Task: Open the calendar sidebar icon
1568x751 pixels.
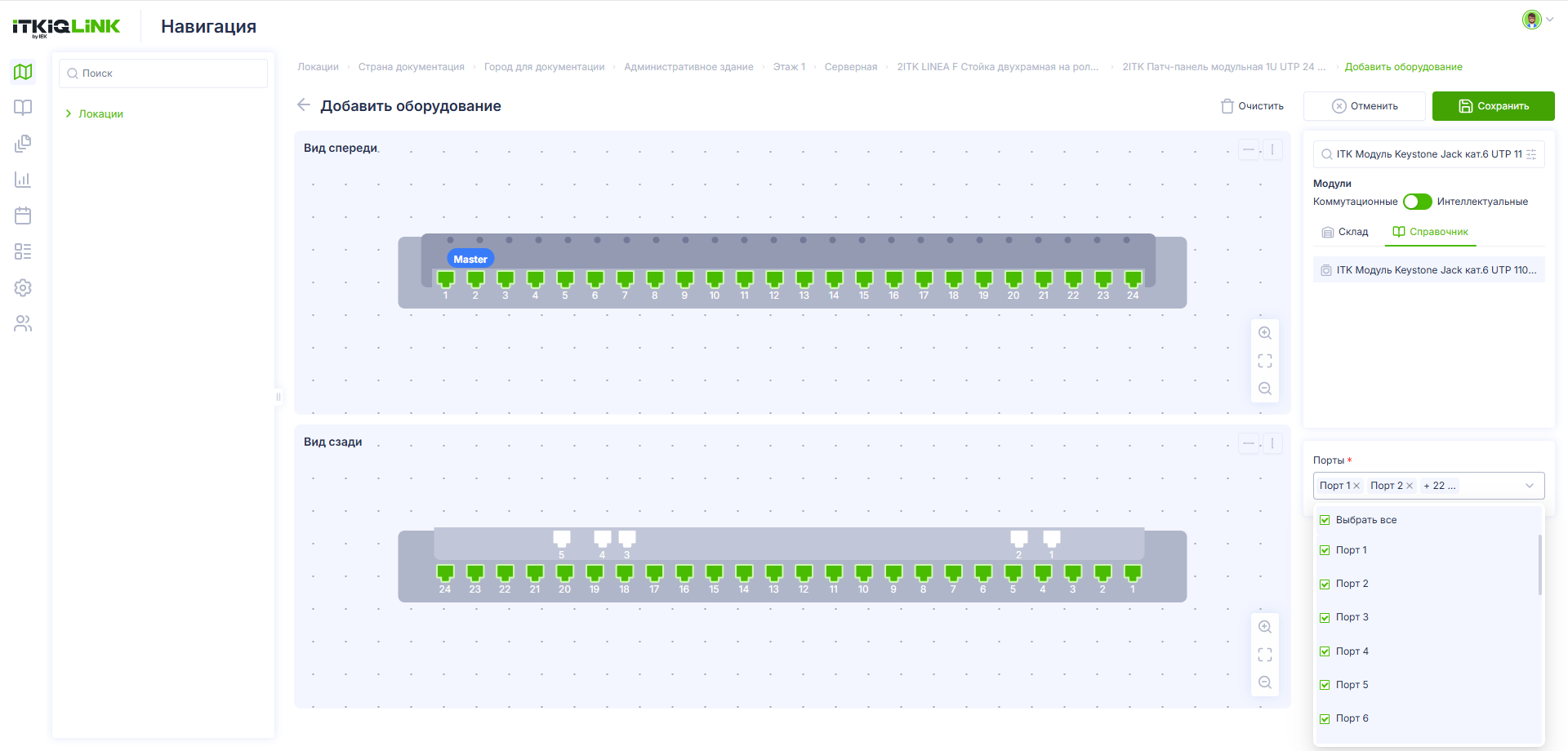Action: pyautogui.click(x=23, y=216)
